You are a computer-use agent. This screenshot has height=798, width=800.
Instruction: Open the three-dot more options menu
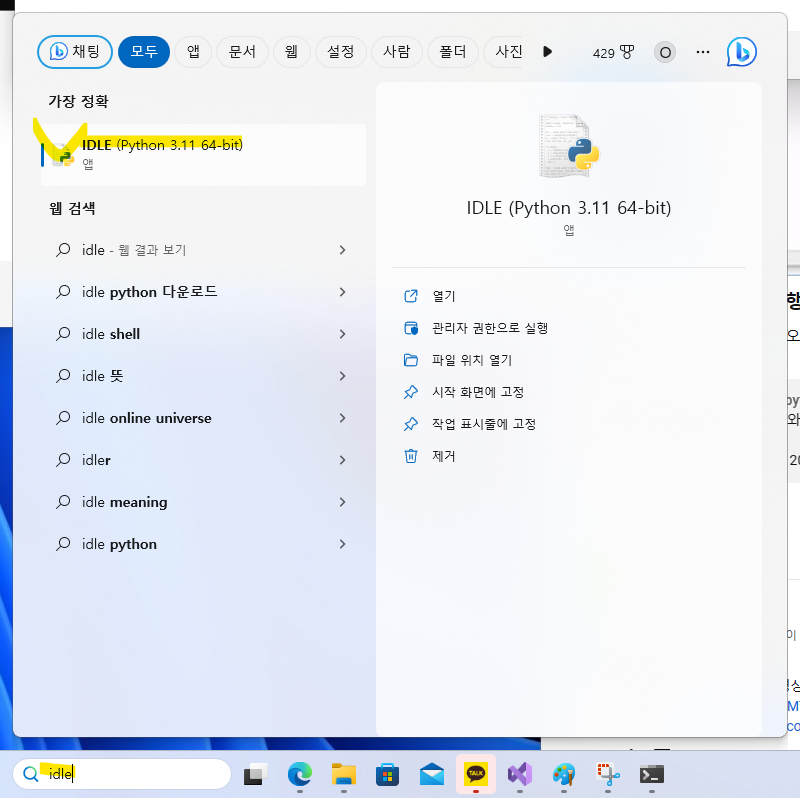(703, 52)
